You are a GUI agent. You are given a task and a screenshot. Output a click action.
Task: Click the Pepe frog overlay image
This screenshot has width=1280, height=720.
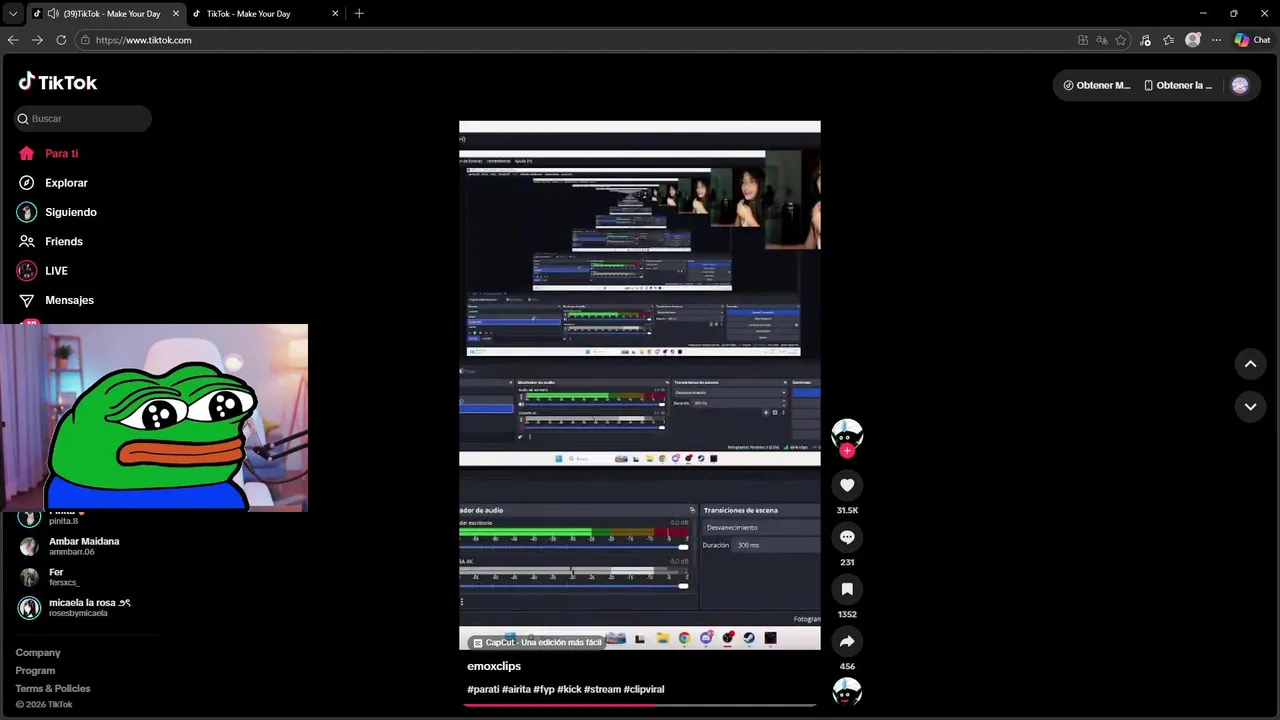tap(154, 417)
